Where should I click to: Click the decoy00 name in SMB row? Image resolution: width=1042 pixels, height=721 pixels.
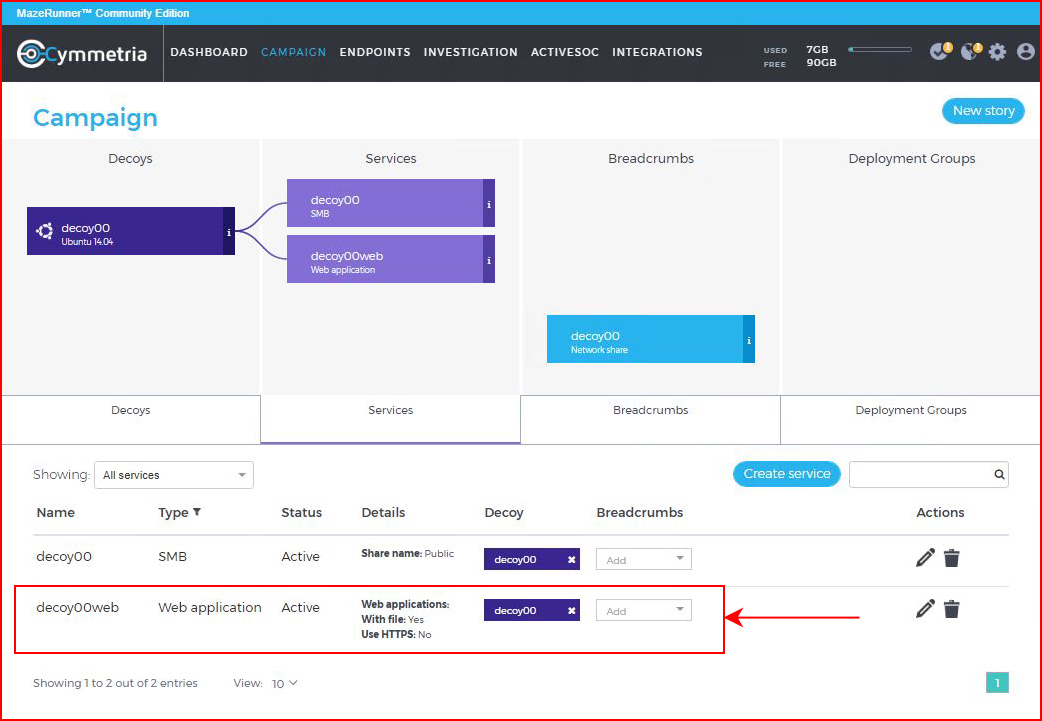click(x=64, y=557)
